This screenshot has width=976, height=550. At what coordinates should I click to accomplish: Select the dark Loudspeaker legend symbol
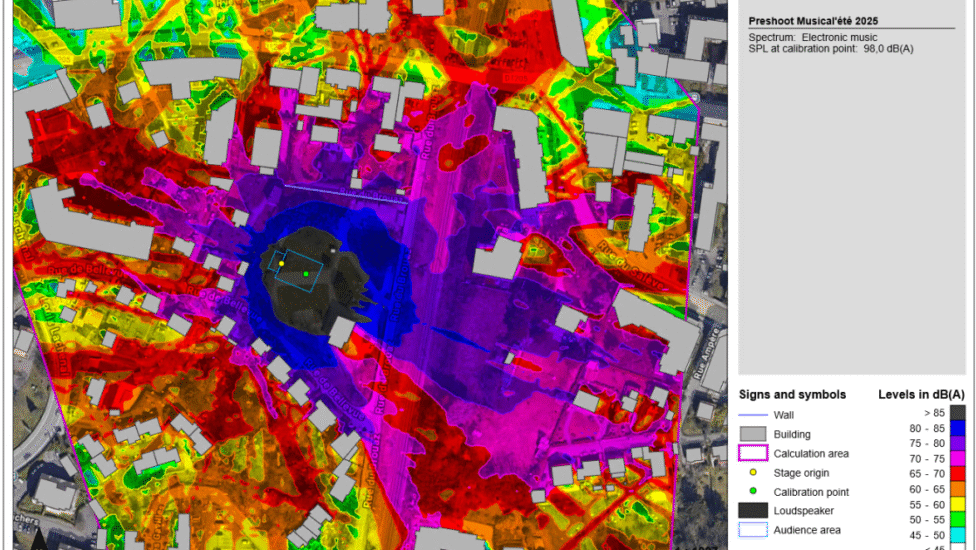pyautogui.click(x=754, y=510)
